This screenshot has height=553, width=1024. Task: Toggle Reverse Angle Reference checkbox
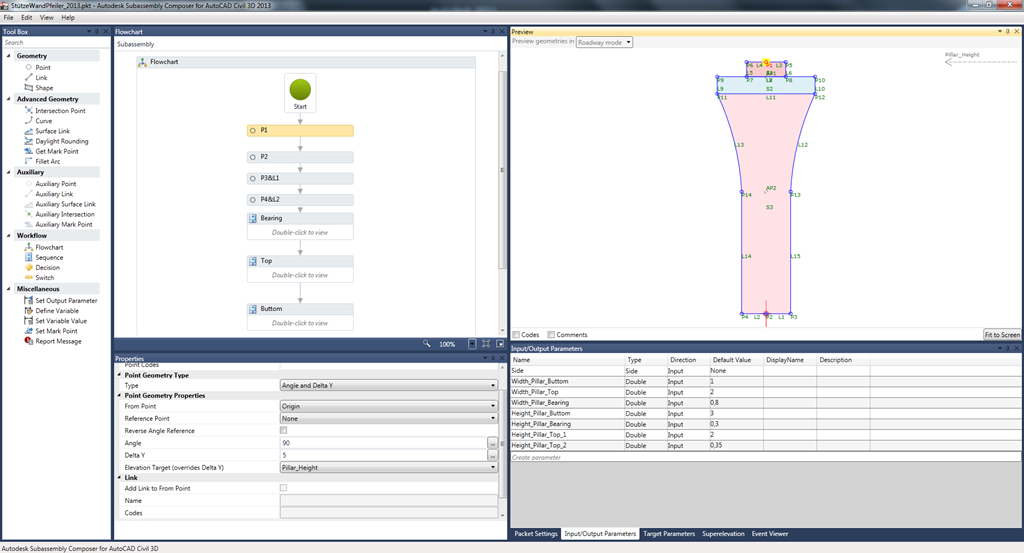pos(284,431)
